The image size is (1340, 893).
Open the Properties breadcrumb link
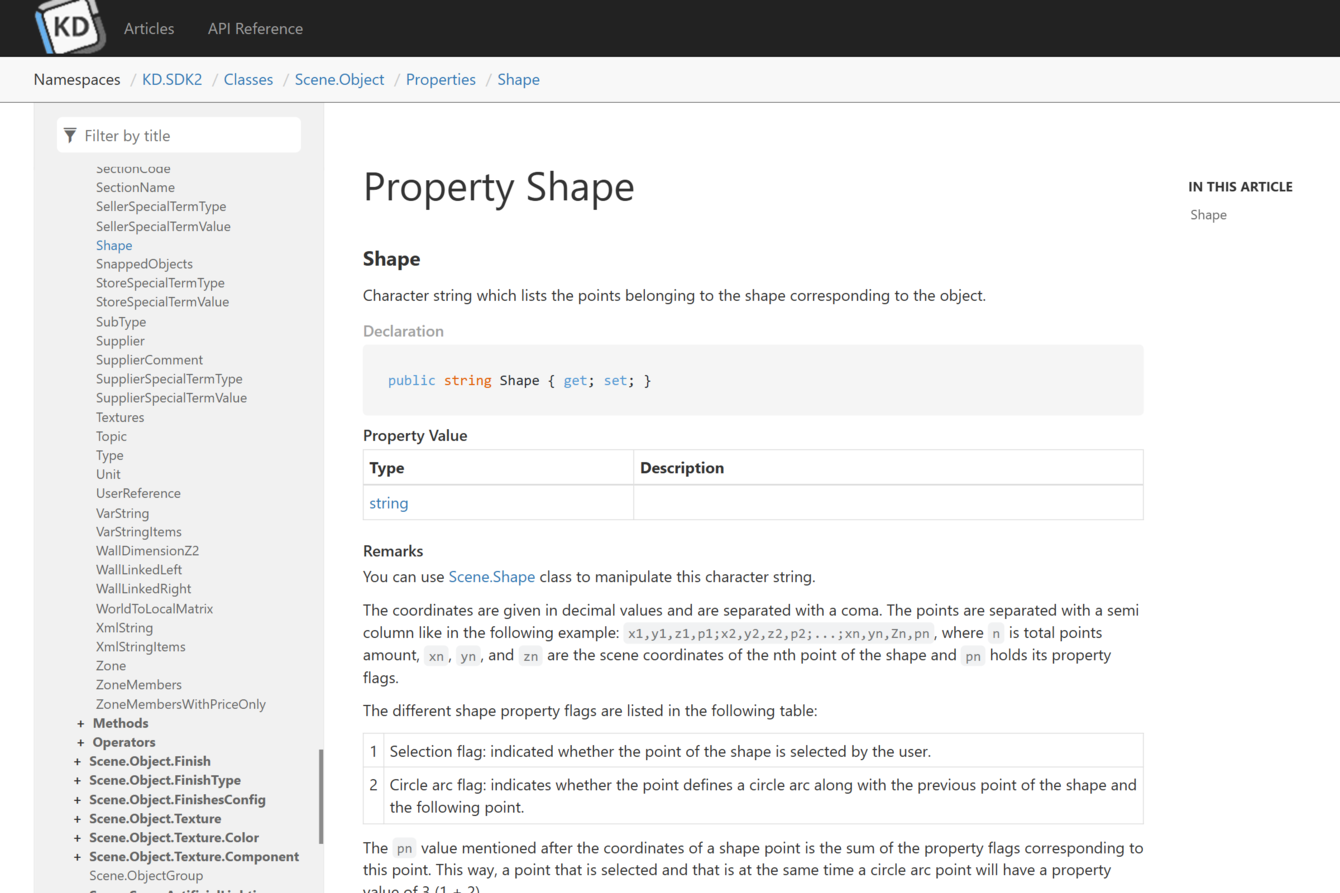coord(441,79)
